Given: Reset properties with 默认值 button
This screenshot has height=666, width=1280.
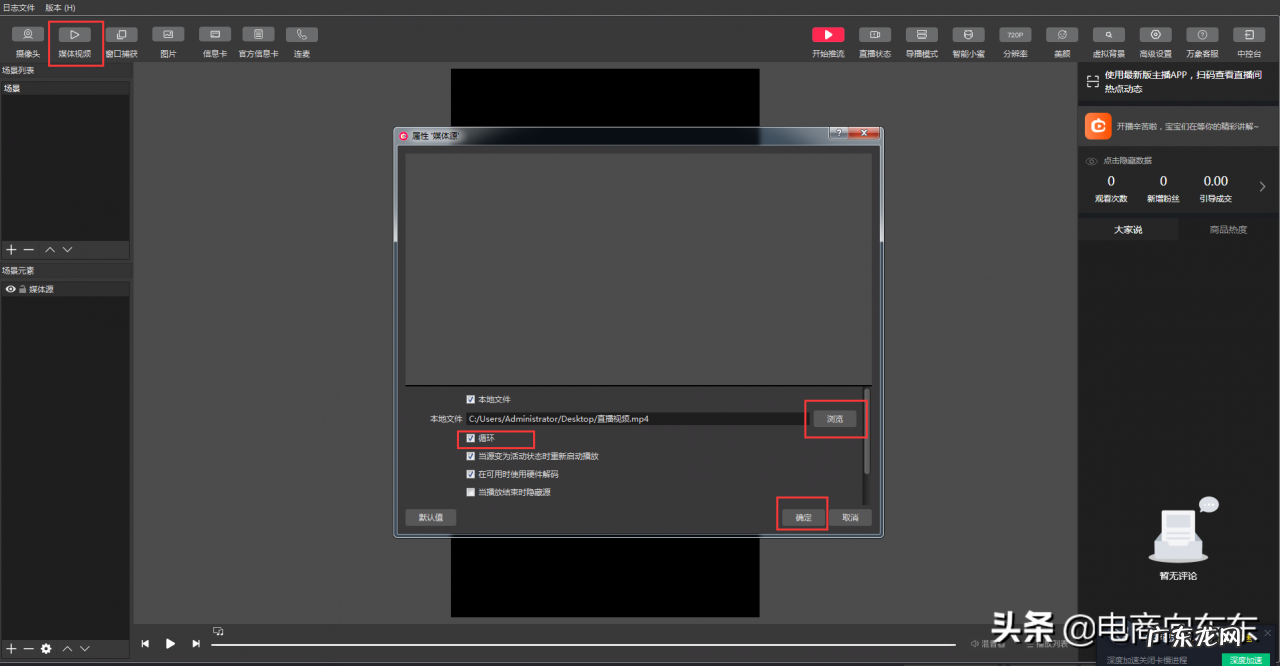Looking at the screenshot, I should click(x=431, y=518).
